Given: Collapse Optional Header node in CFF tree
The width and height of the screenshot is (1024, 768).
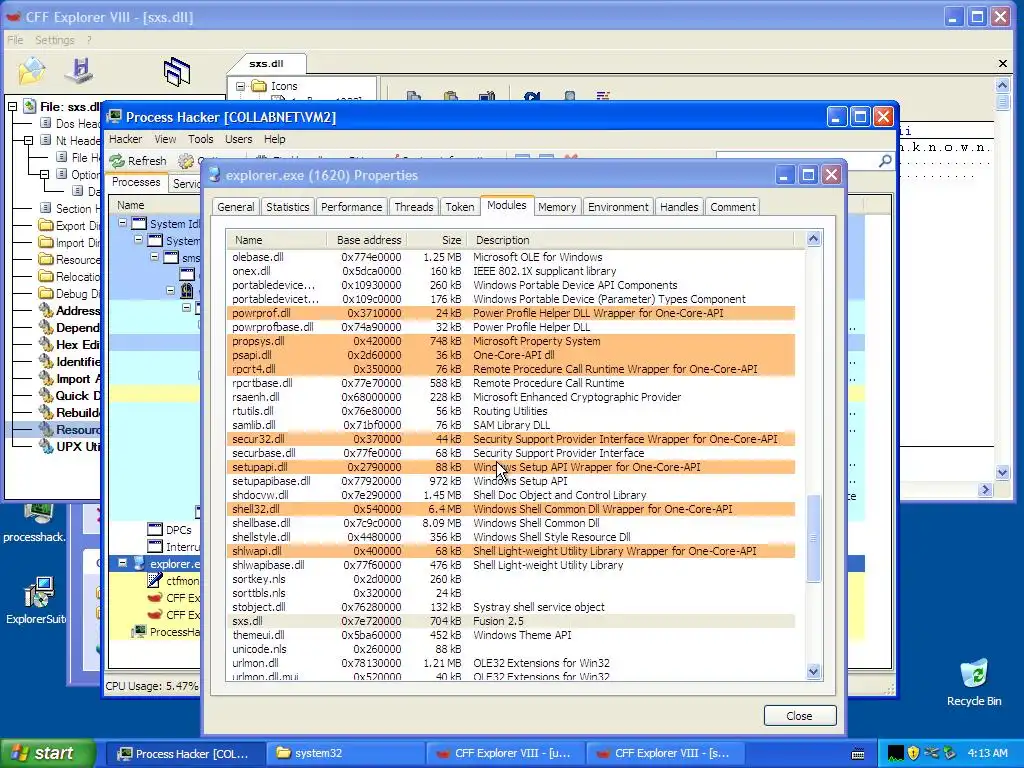Looking at the screenshot, I should [44, 174].
